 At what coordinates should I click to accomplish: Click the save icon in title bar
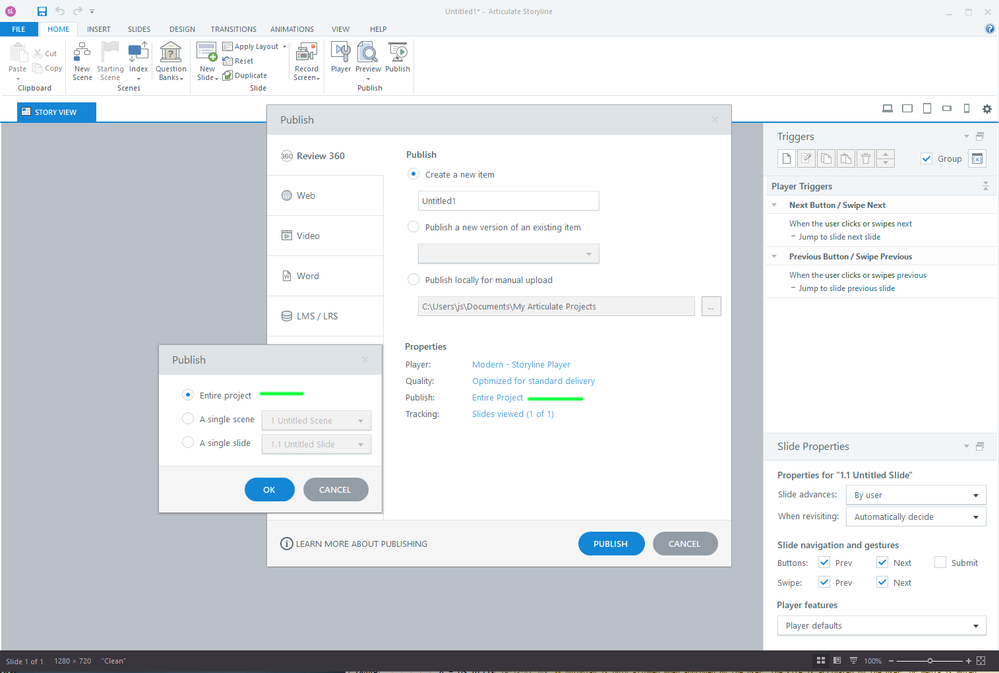(x=42, y=11)
